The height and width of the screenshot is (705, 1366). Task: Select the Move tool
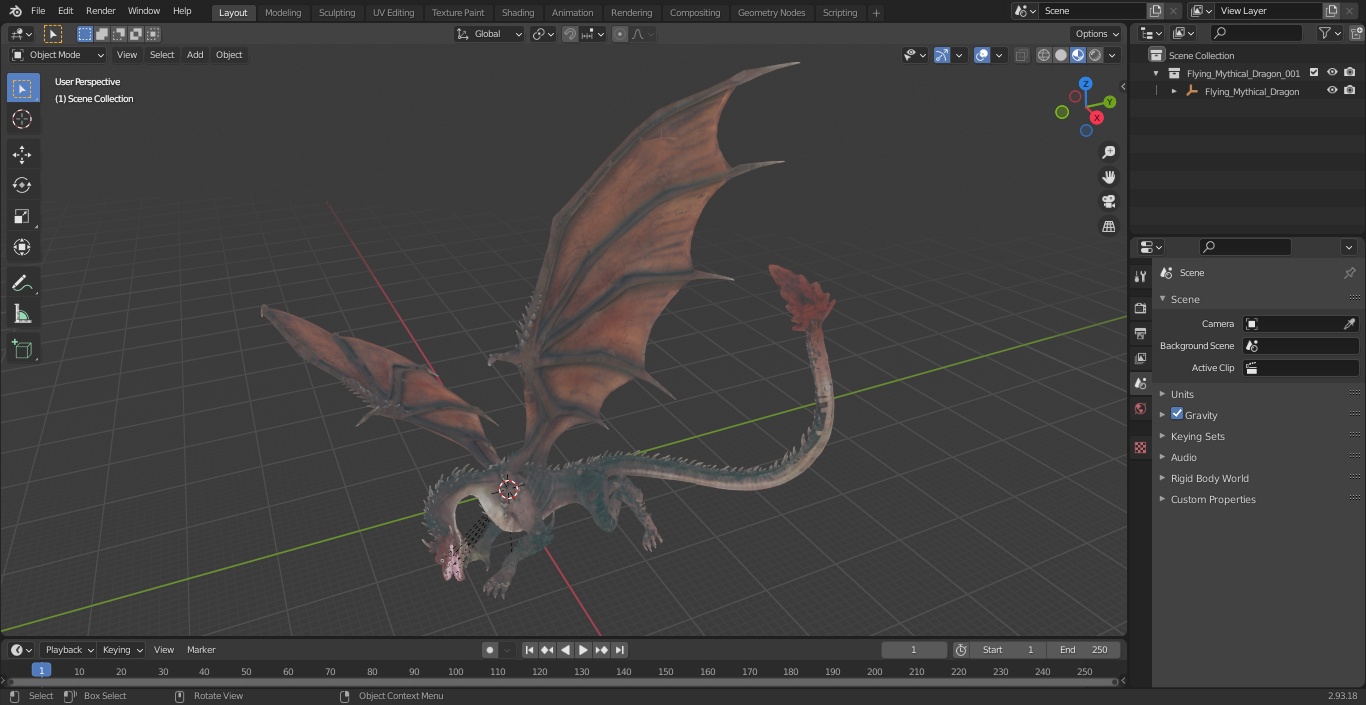(22, 155)
